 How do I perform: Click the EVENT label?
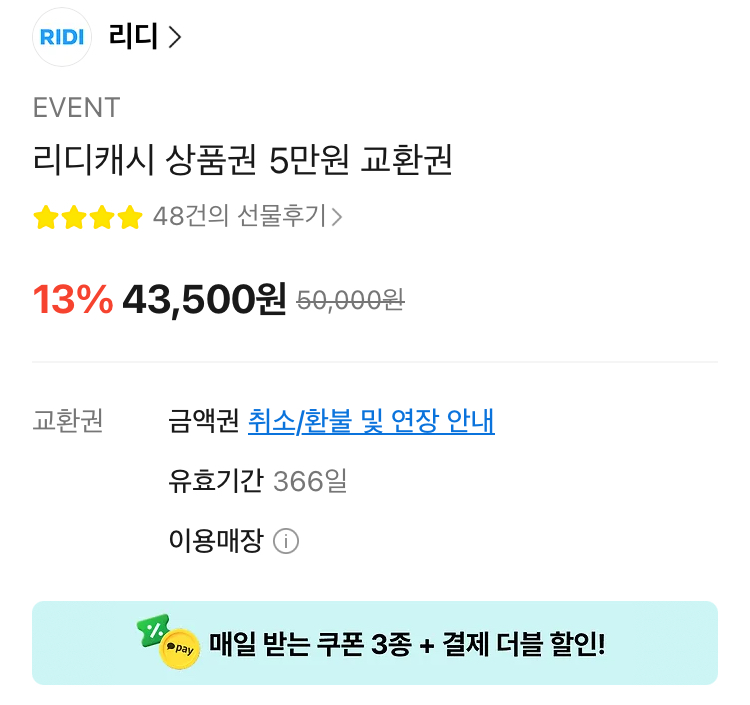tap(76, 107)
